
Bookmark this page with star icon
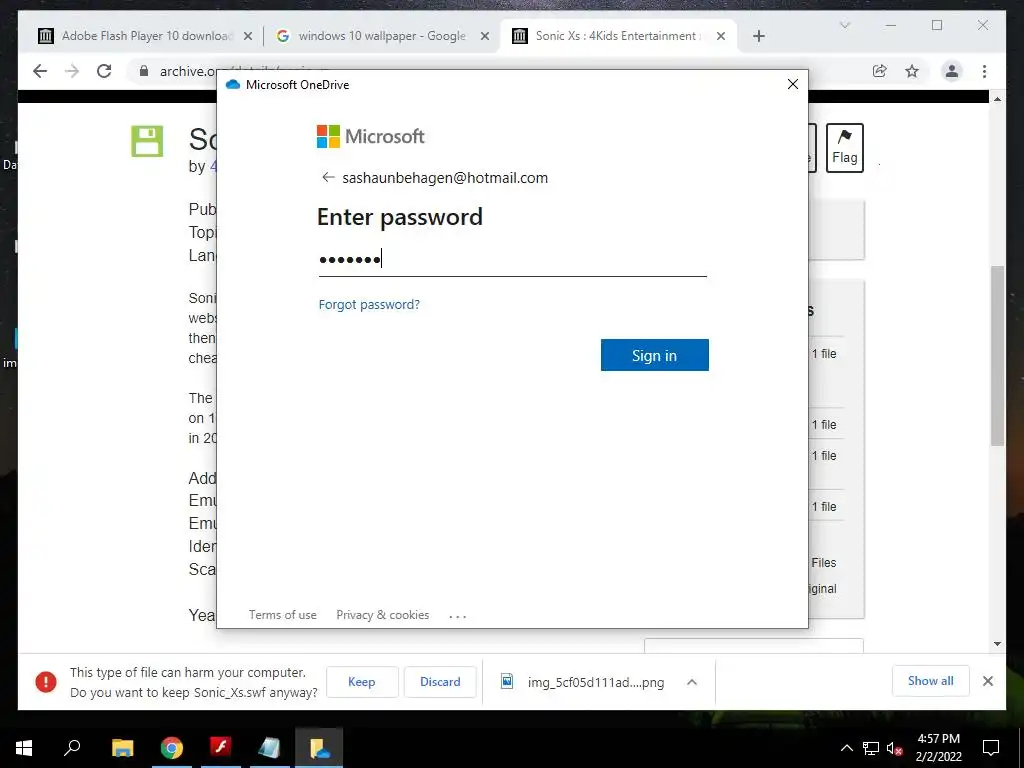click(912, 71)
